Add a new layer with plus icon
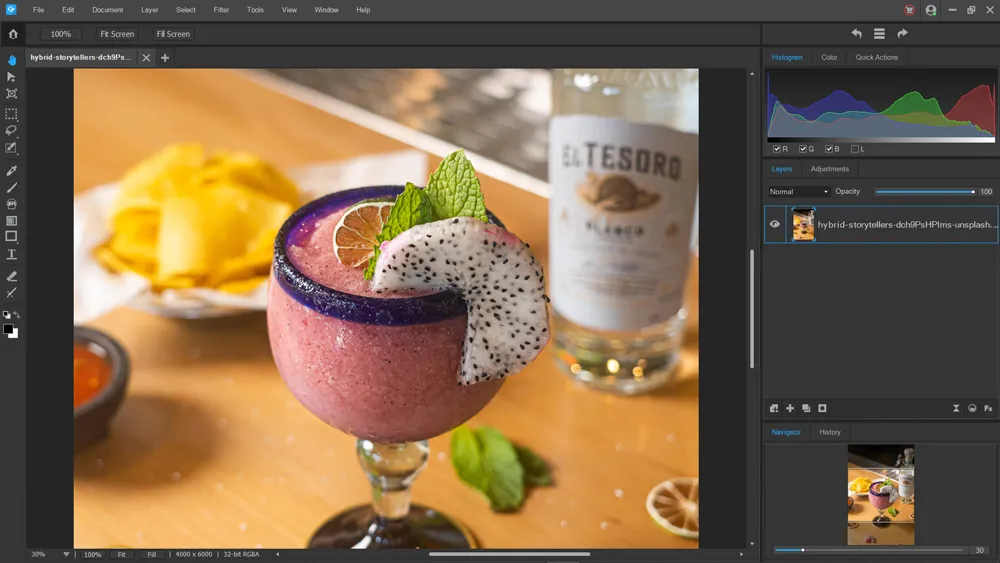The width and height of the screenshot is (1000, 563). click(x=790, y=408)
